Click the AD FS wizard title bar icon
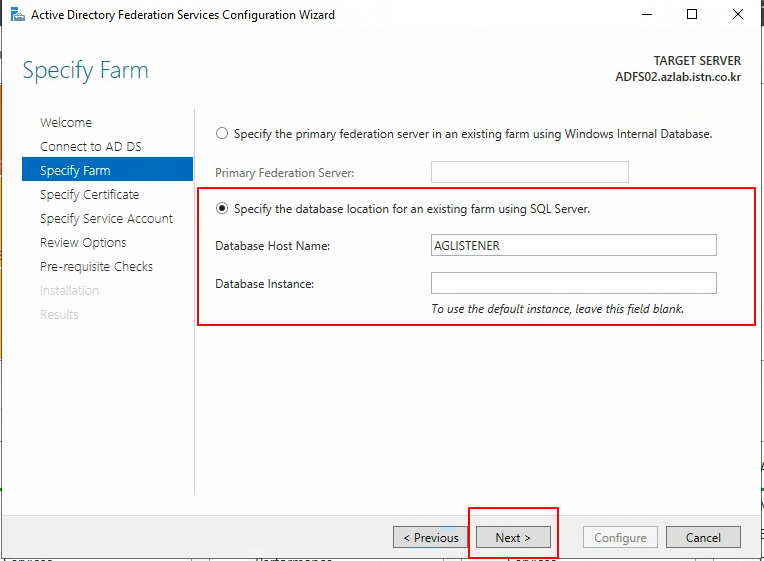 tap(18, 15)
